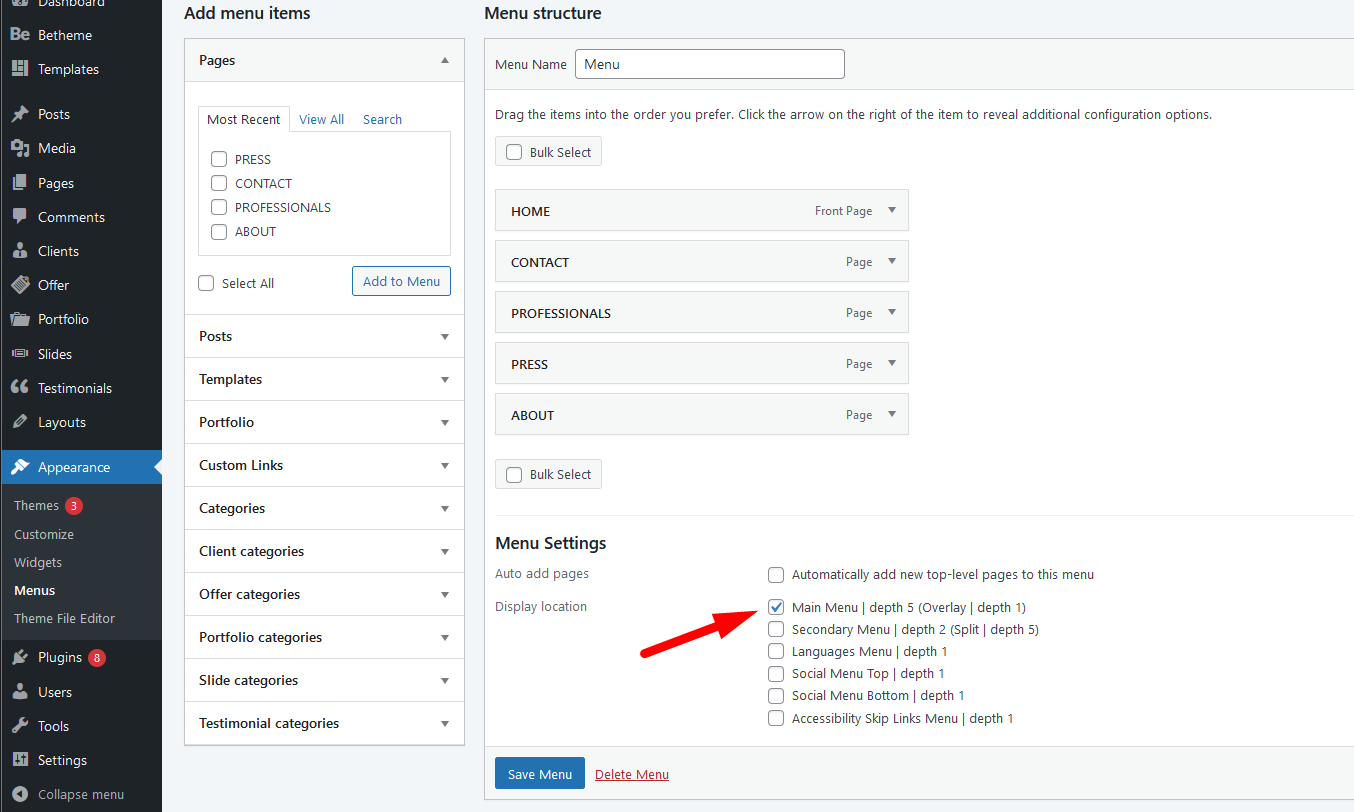Click the Tools wrench icon
The height and width of the screenshot is (812, 1354).
(x=20, y=726)
